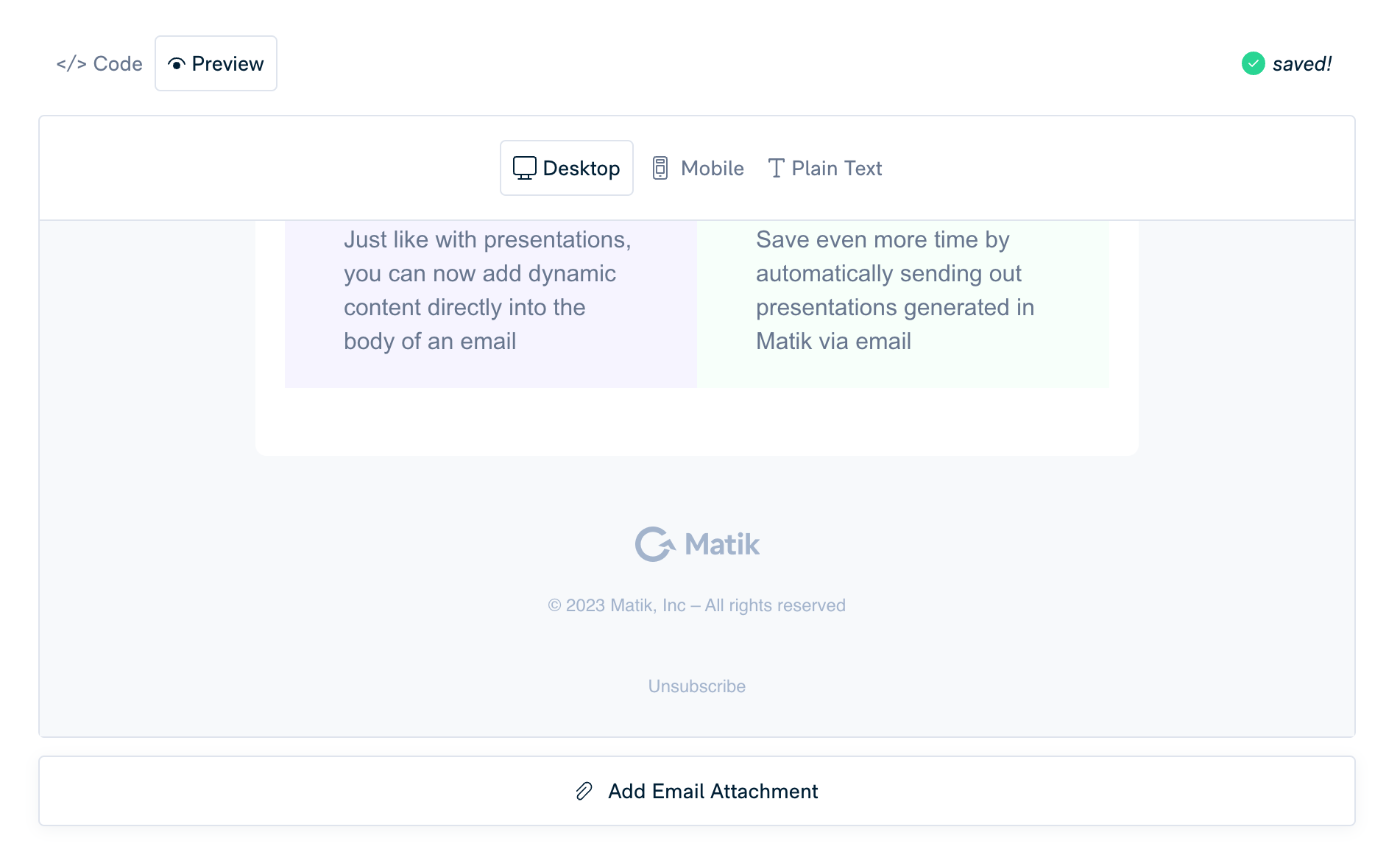Click the mobile phone icon
The height and width of the screenshot is (866, 1400).
(660, 168)
